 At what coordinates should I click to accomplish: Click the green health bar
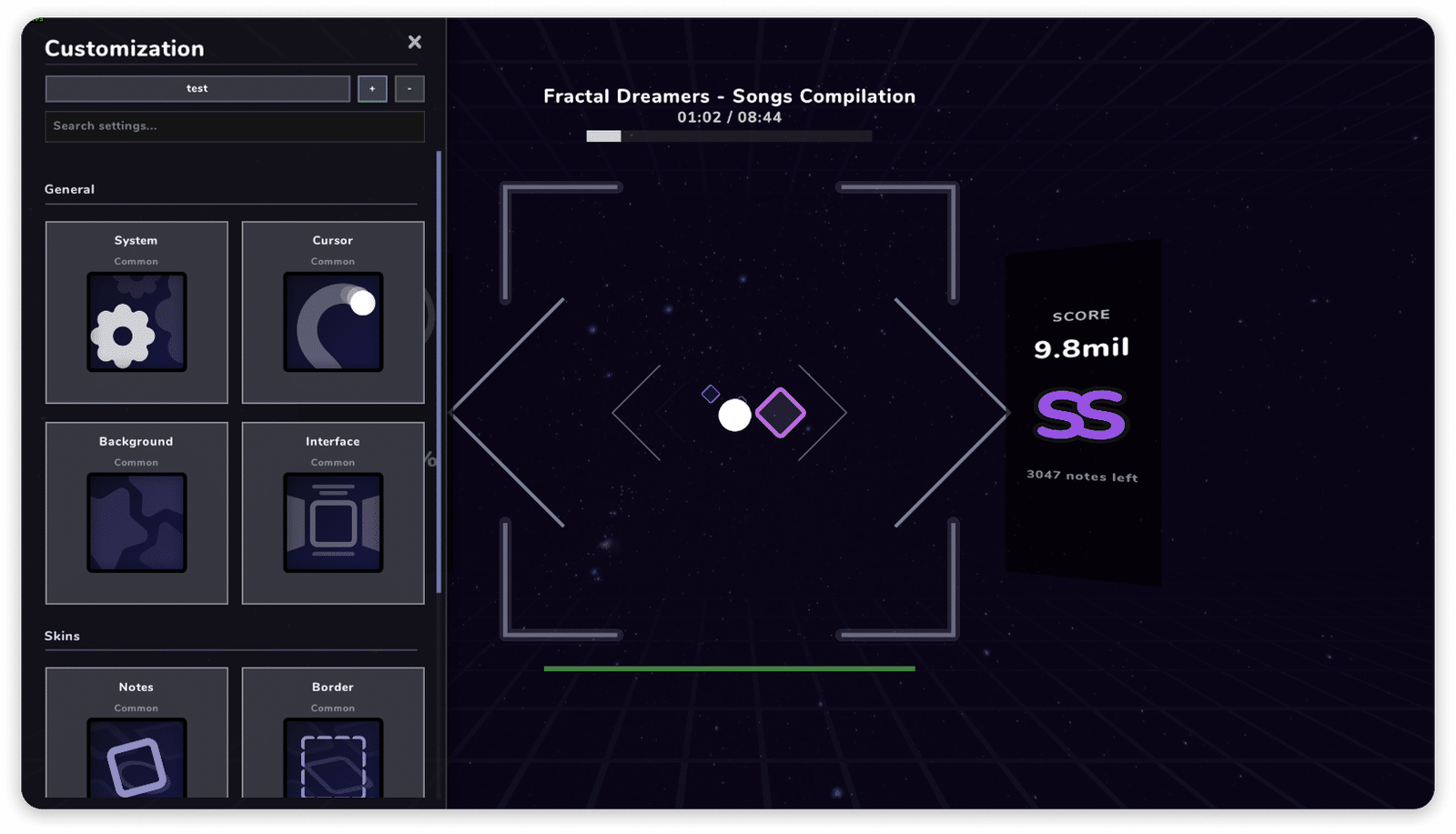pos(729,668)
